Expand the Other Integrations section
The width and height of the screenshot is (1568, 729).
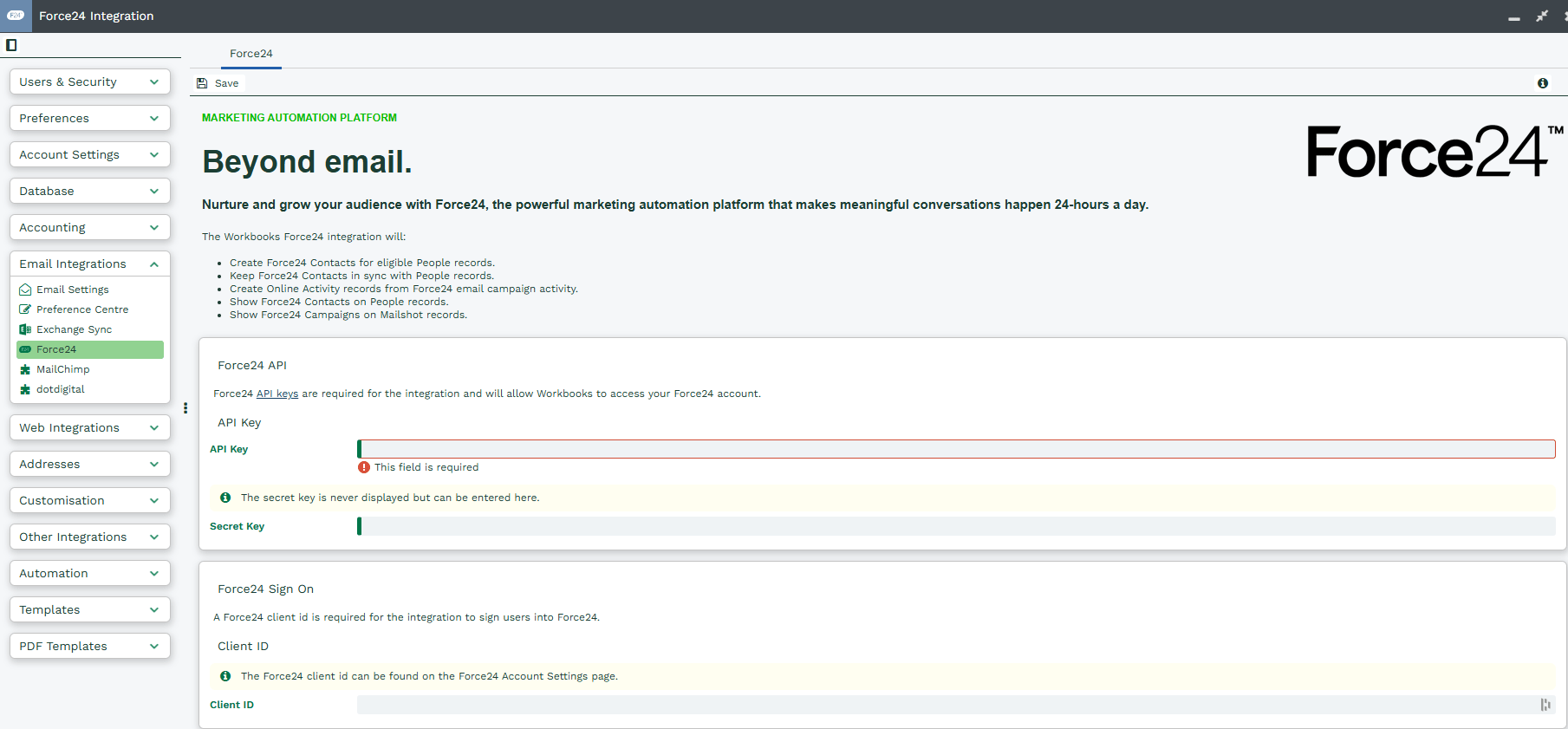(90, 537)
